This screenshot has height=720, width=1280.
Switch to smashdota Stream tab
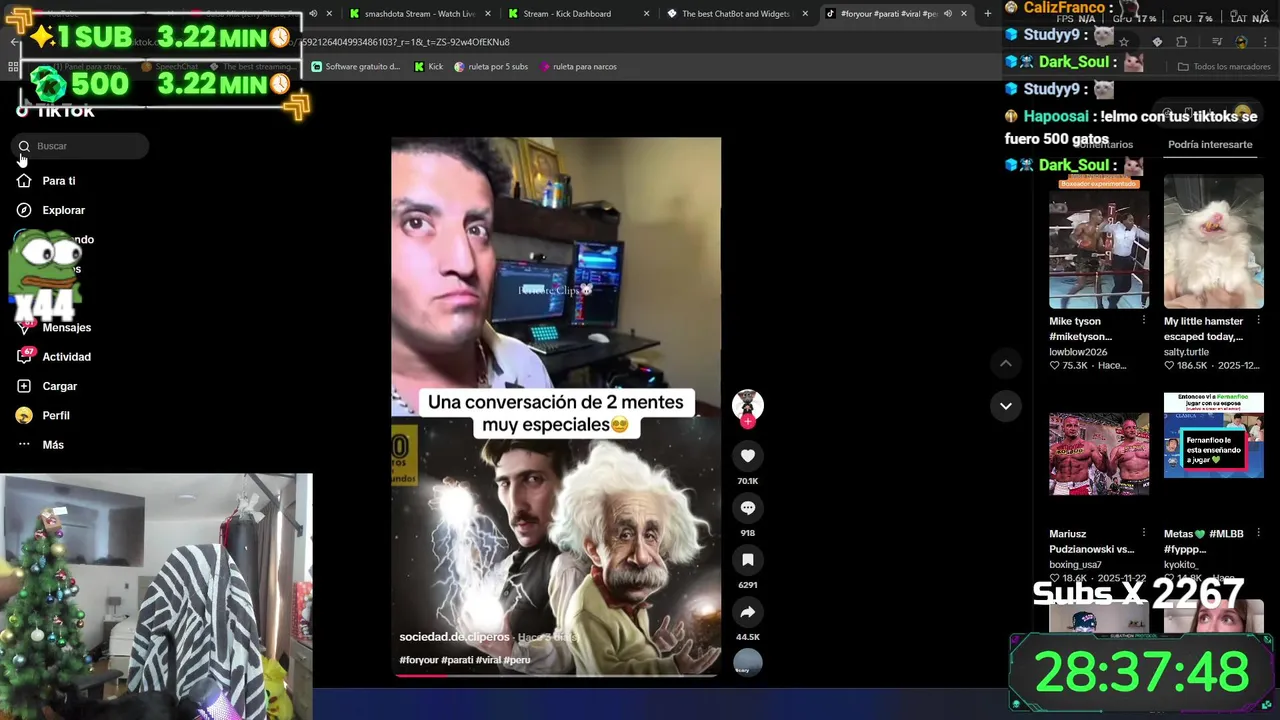tap(420, 14)
